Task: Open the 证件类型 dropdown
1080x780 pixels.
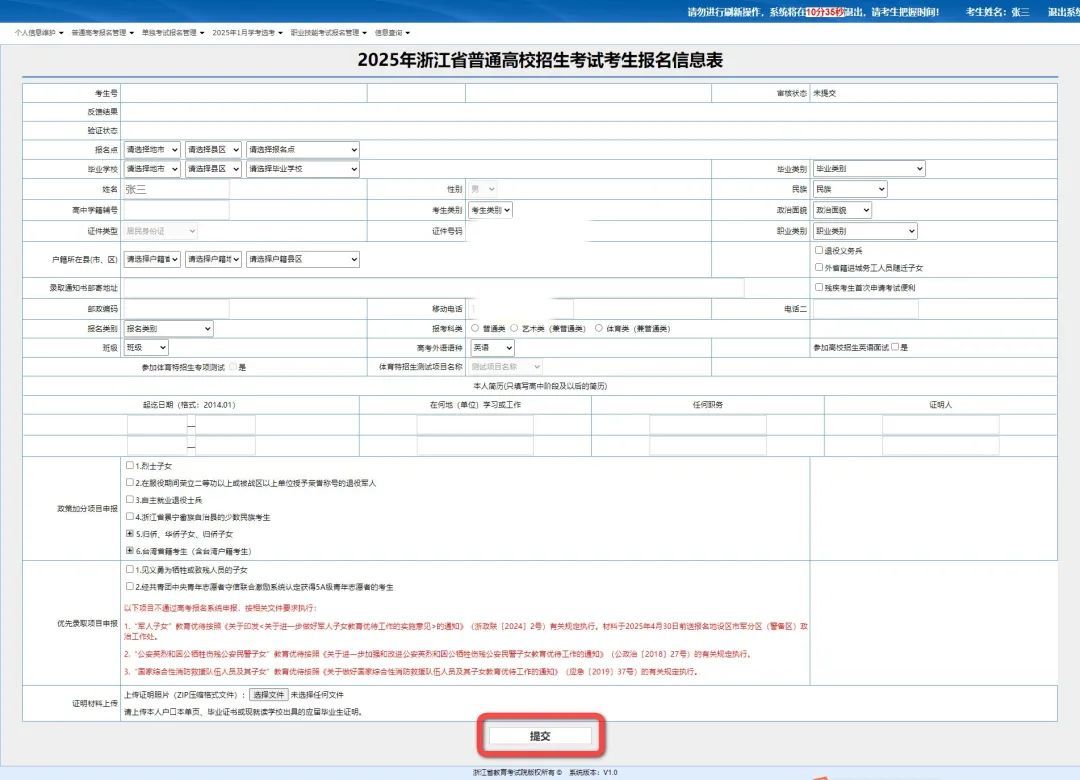Action: (161, 231)
